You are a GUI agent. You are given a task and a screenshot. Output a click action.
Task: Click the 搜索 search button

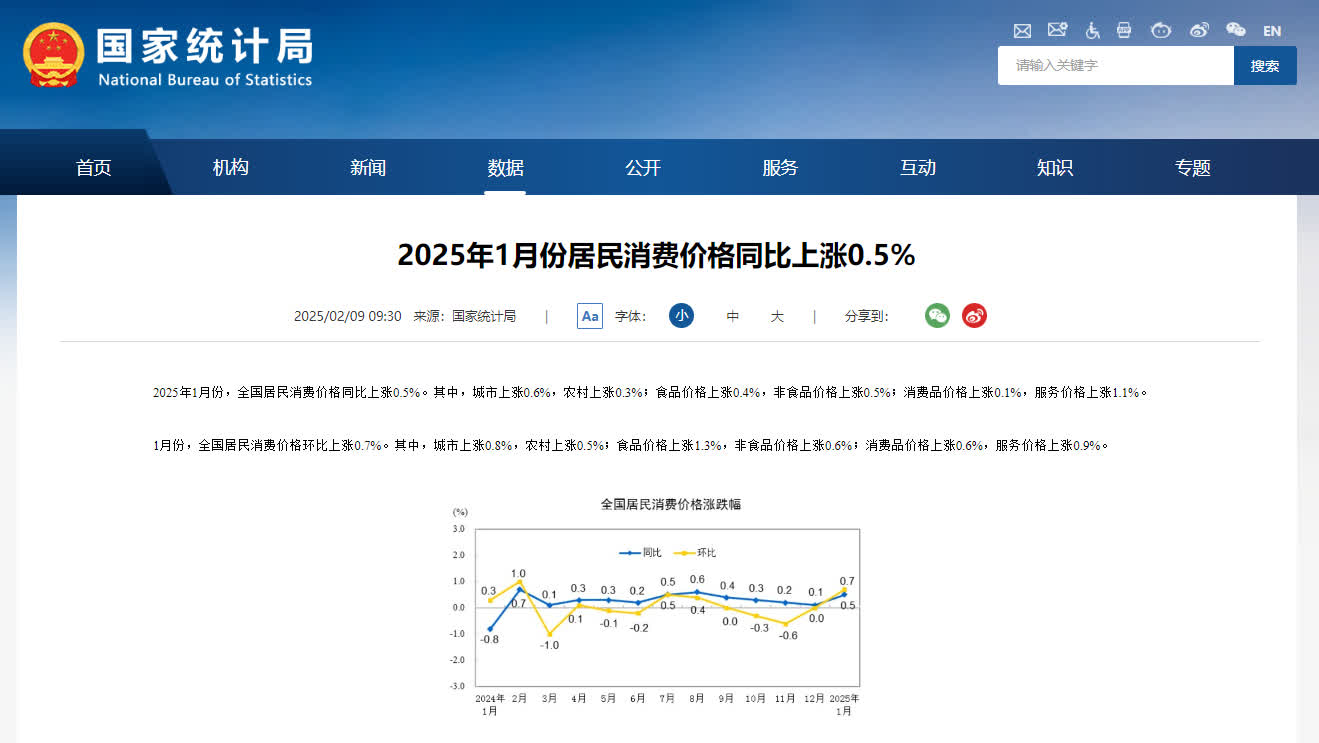coord(1265,66)
